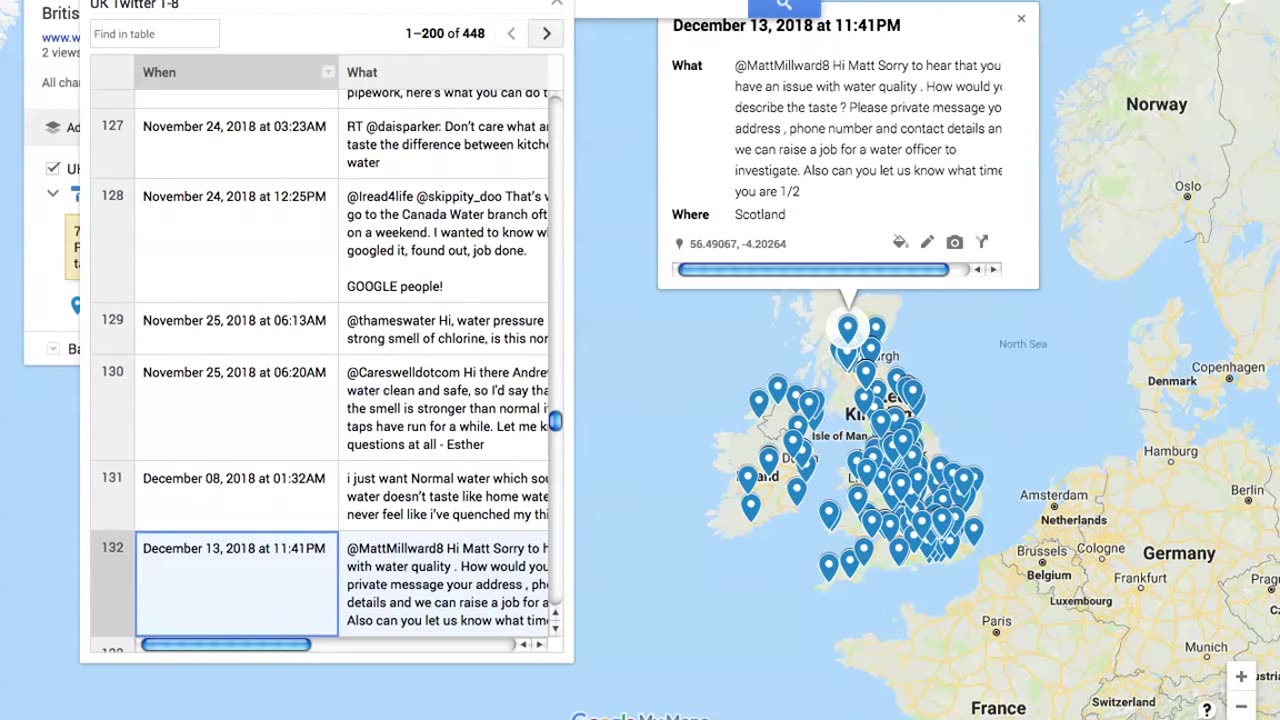Screen dimensions: 1280x720
Task: Click table vertical scroll-up arrow
Action: 555,613
